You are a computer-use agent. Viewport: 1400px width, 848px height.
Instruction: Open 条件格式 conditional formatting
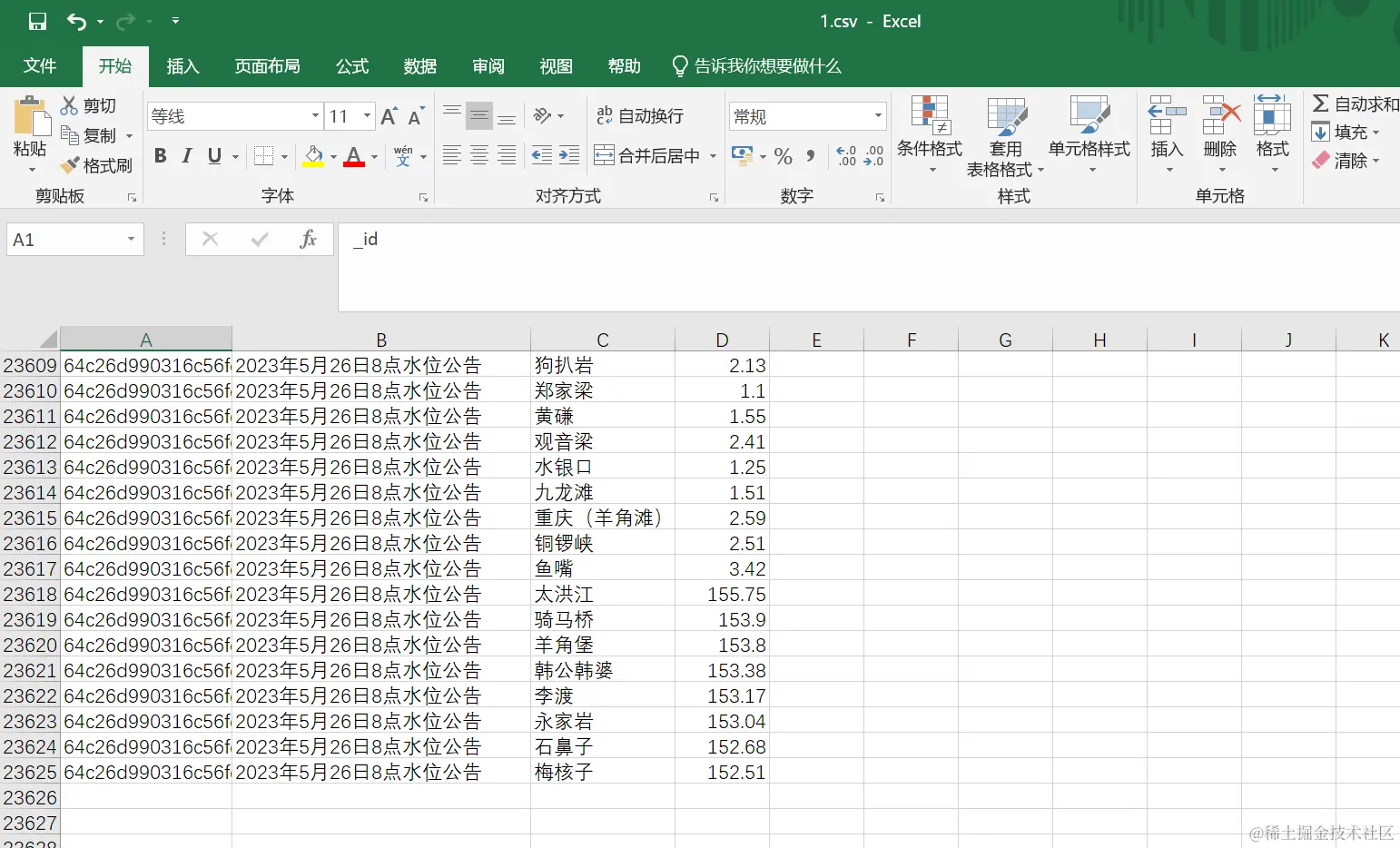click(930, 134)
